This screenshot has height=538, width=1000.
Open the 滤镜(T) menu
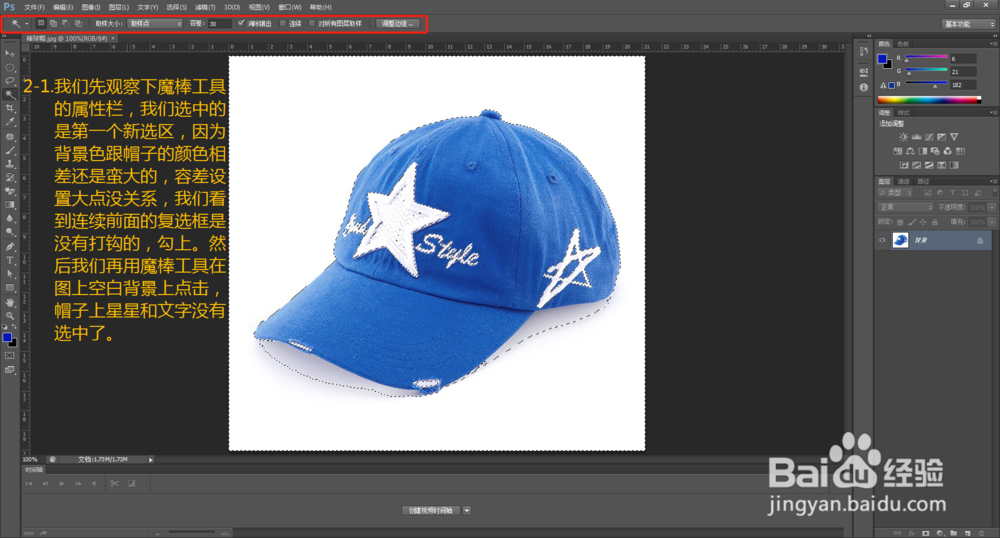click(x=205, y=7)
